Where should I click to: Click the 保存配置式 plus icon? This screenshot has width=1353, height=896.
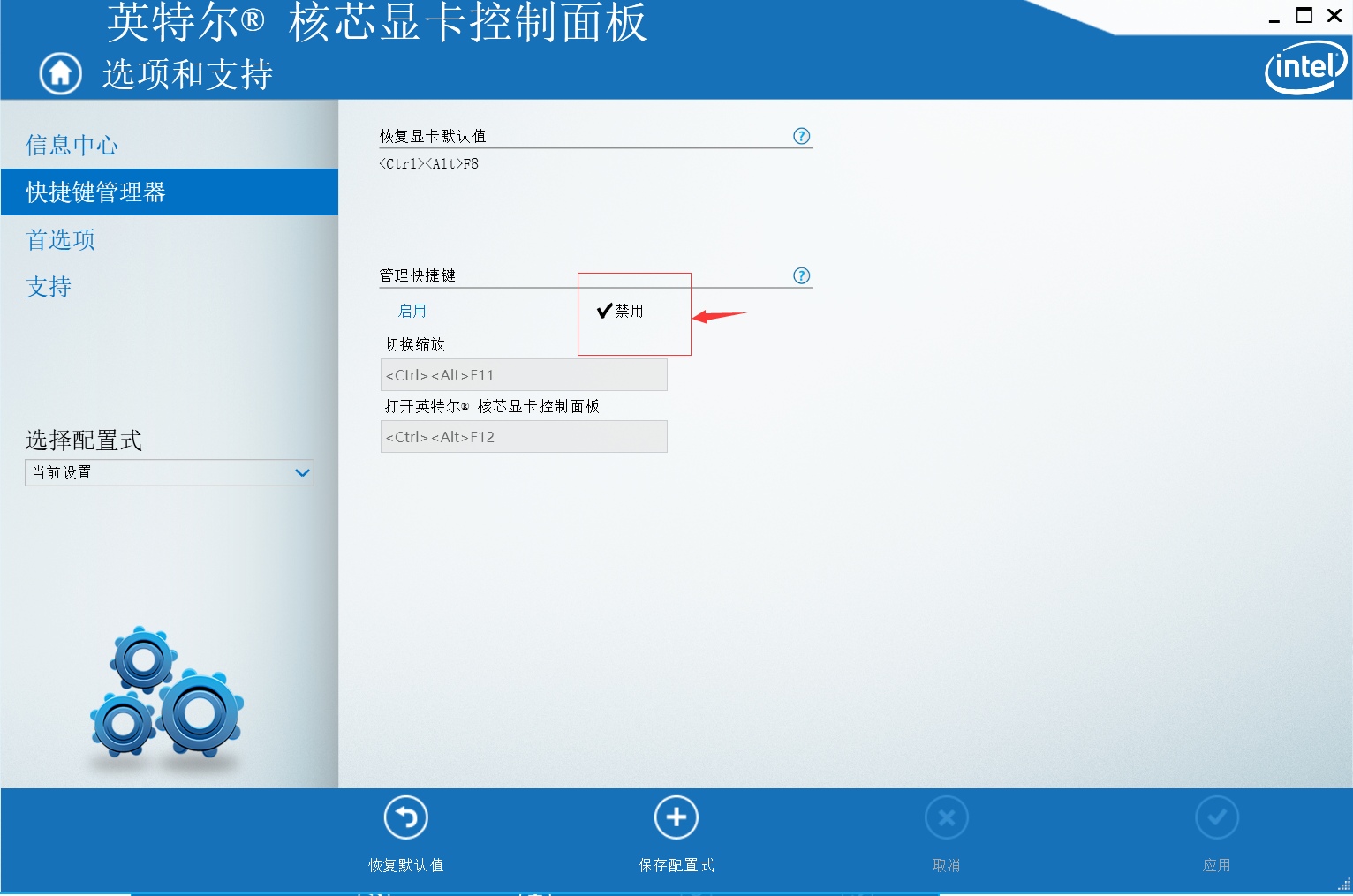[x=676, y=817]
